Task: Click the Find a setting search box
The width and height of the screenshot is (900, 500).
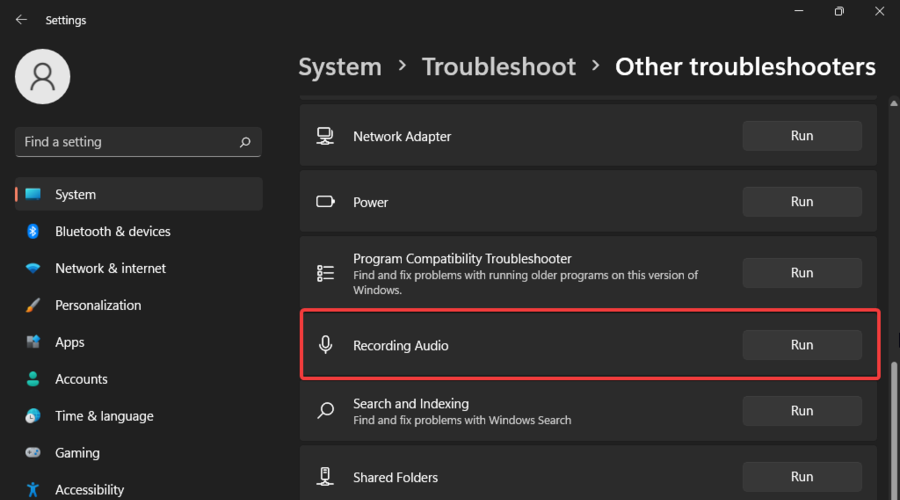Action: (125, 142)
